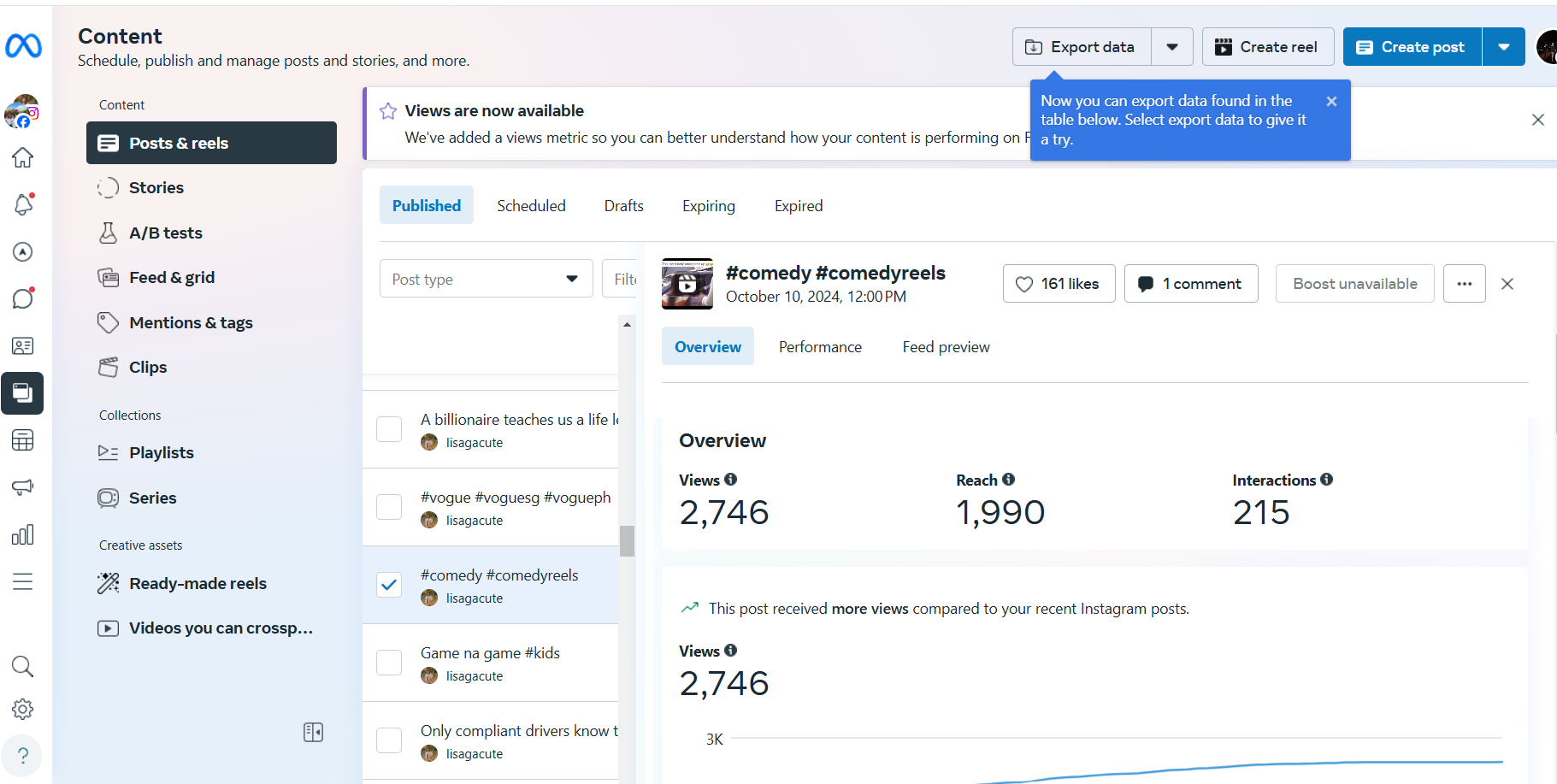
Task: Click the 1 comment button
Action: coord(1191,284)
